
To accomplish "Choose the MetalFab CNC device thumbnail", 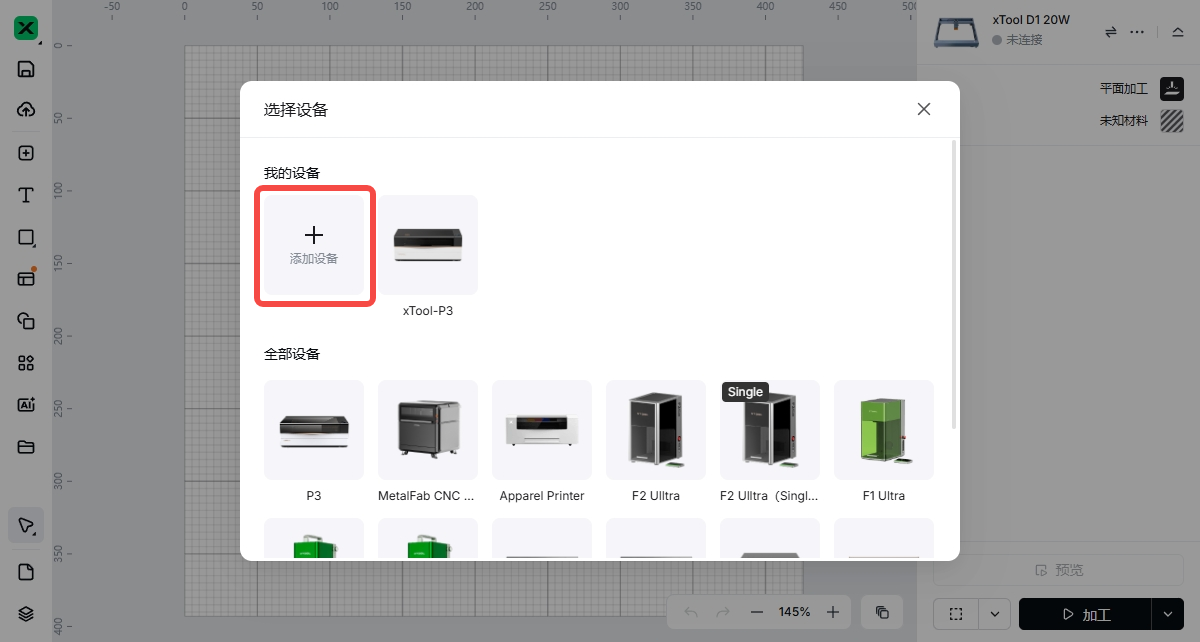I will click(428, 430).
